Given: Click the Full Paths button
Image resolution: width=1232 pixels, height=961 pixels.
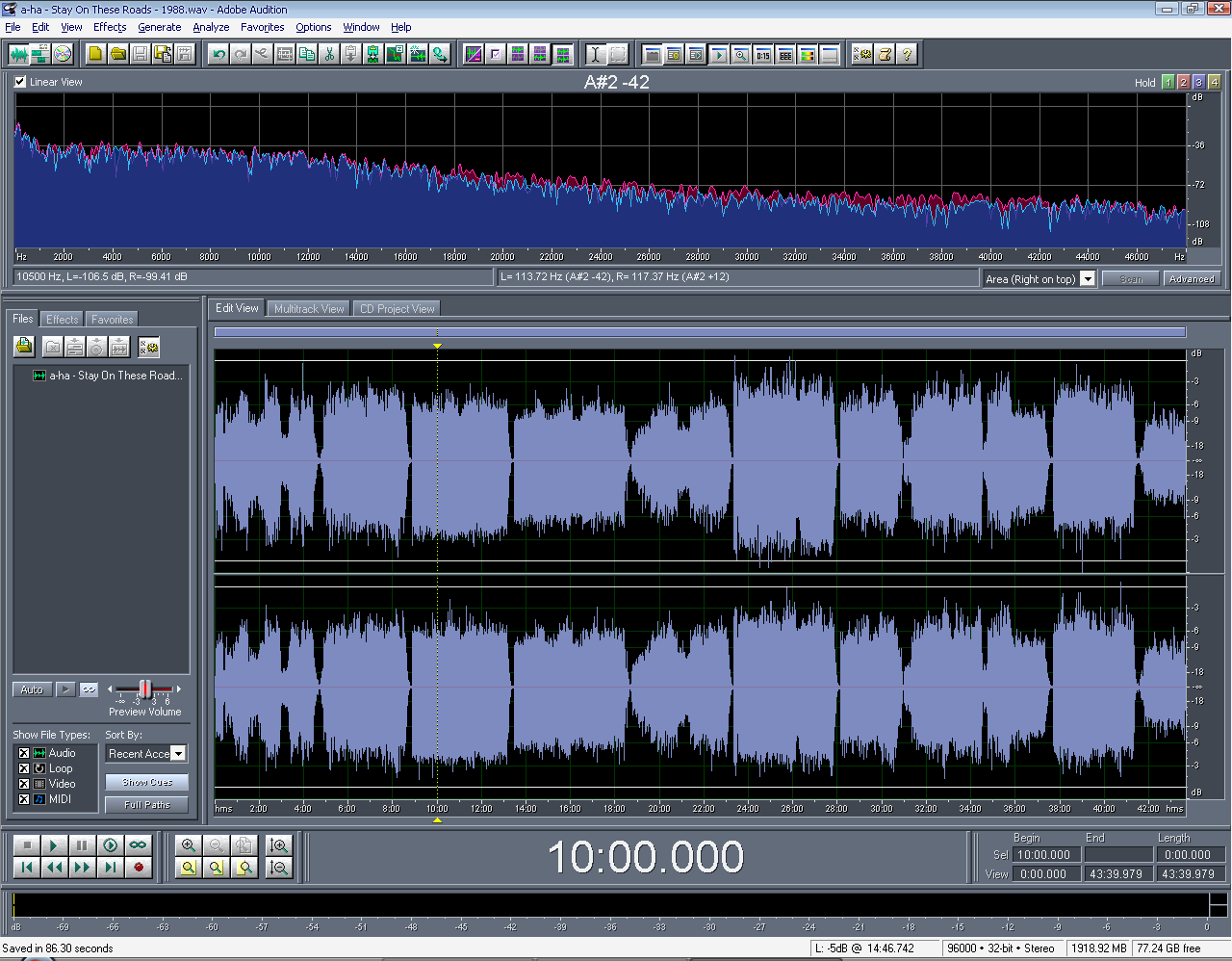Looking at the screenshot, I should click(x=147, y=804).
